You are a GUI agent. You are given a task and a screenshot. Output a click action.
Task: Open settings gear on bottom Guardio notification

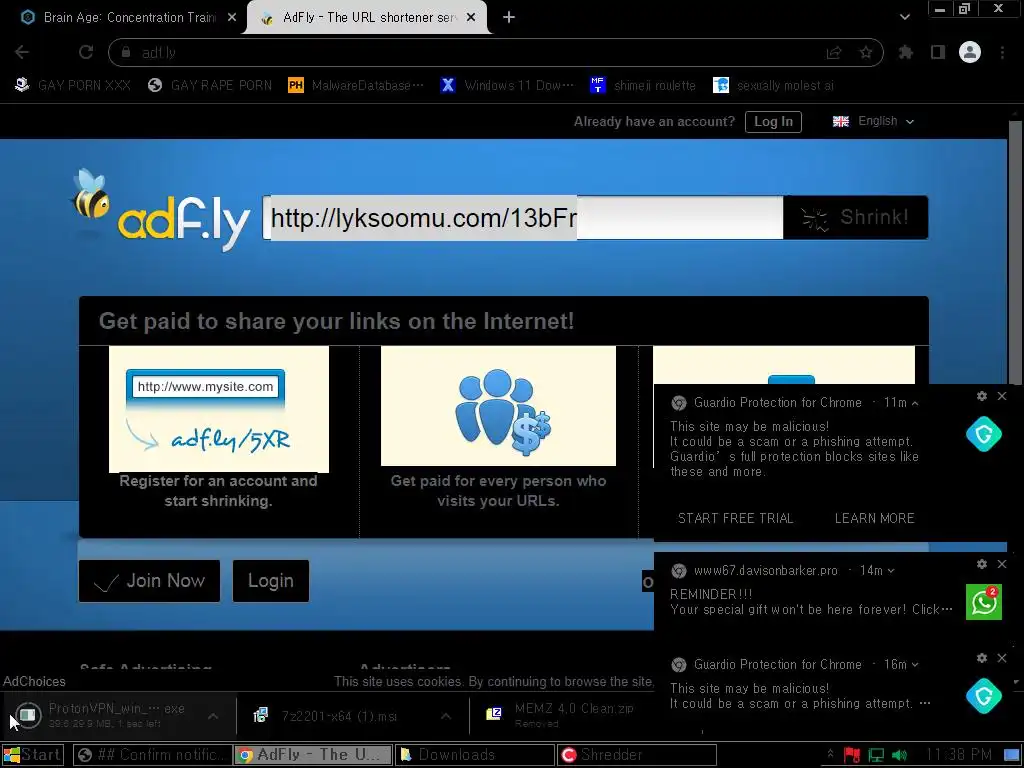click(982, 658)
